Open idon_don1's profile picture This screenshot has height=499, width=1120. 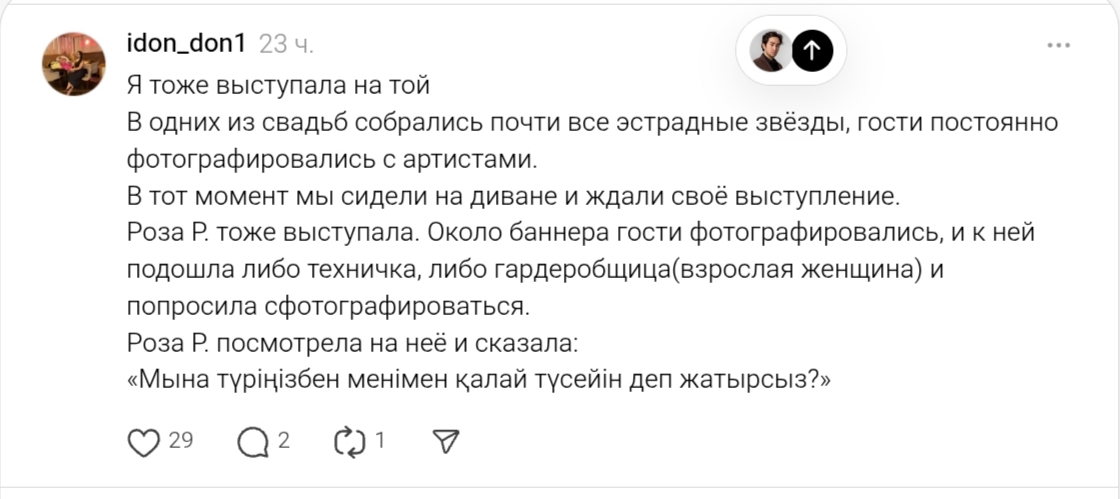[73, 63]
